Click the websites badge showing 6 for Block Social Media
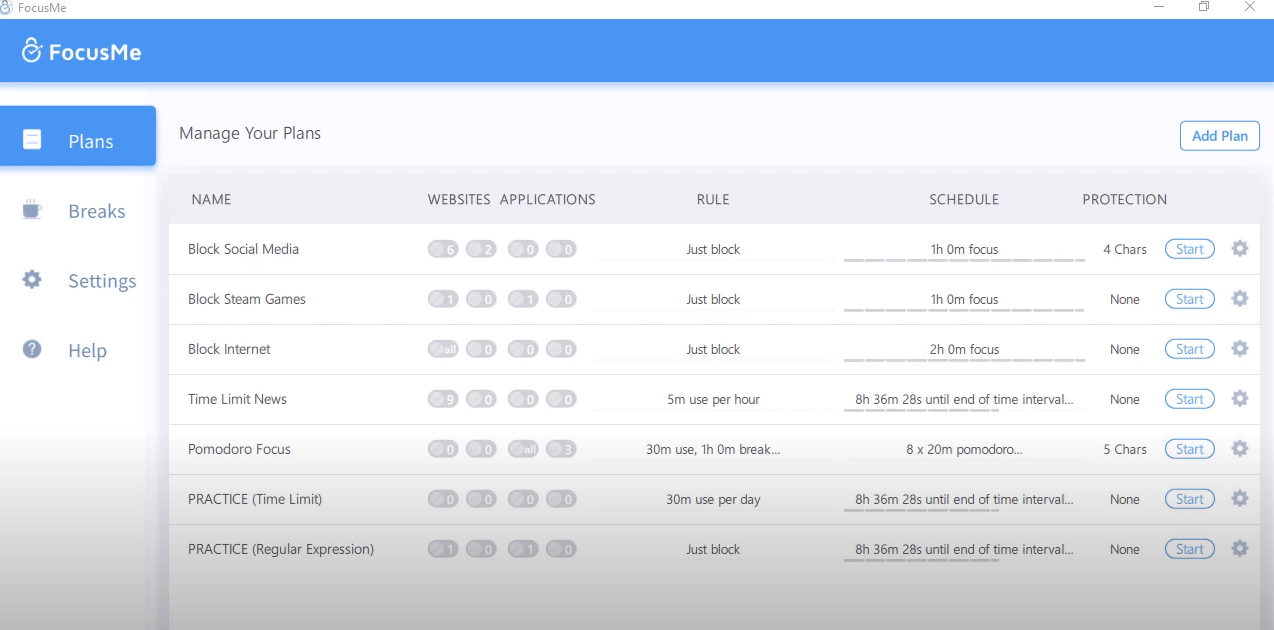 tap(443, 249)
